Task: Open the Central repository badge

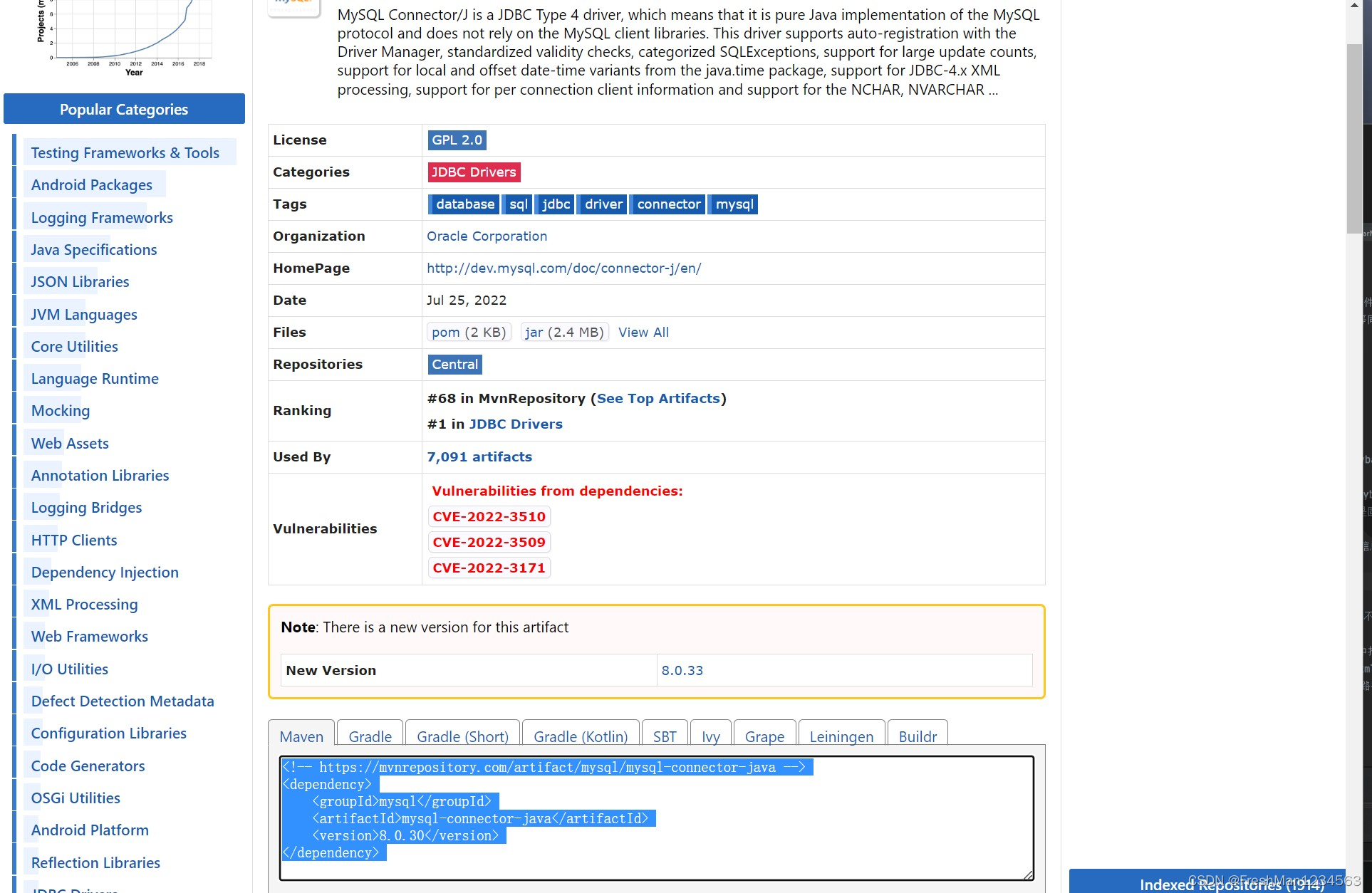Action: [x=454, y=365]
